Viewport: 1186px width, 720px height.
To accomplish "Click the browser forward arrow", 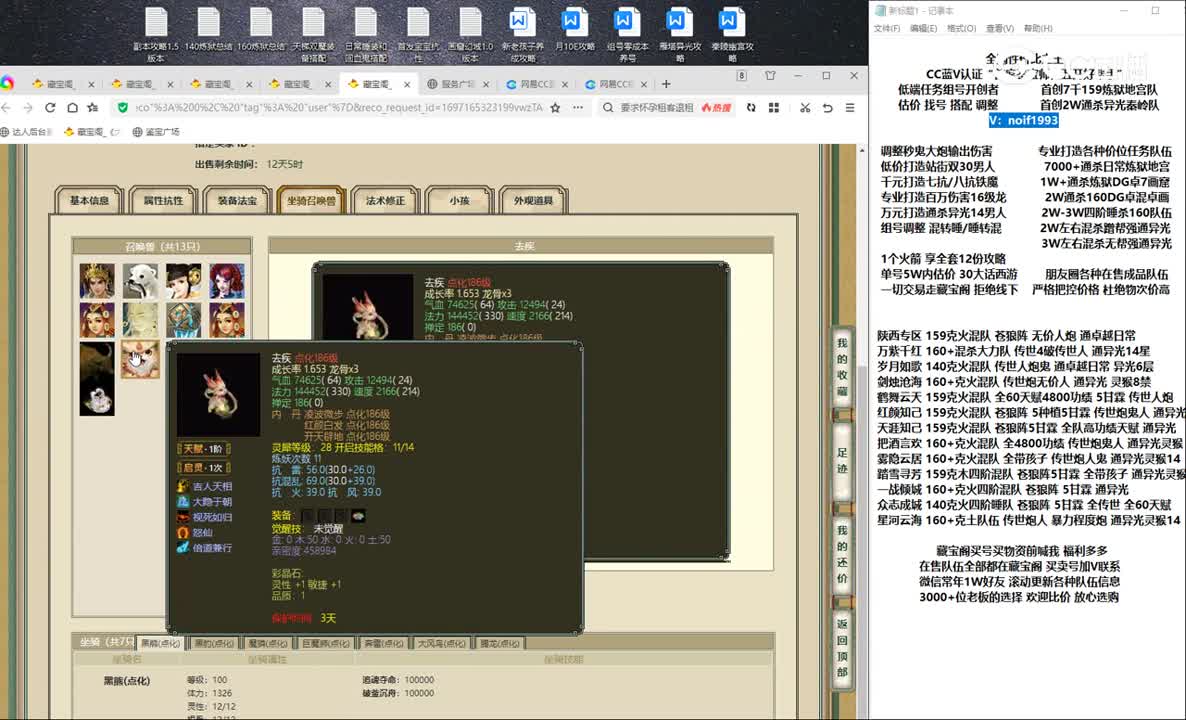I will pos(28,107).
